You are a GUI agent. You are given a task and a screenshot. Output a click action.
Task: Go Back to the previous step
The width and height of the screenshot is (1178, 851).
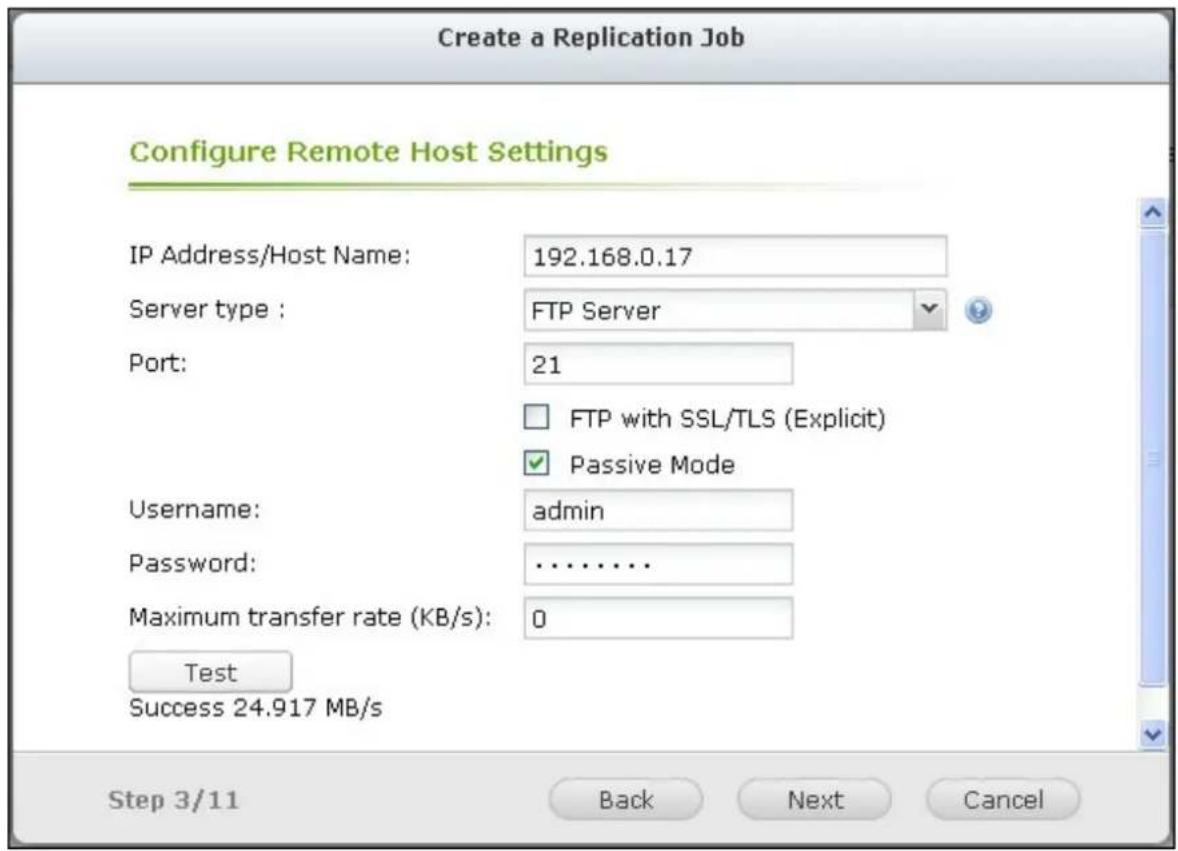[x=626, y=799]
